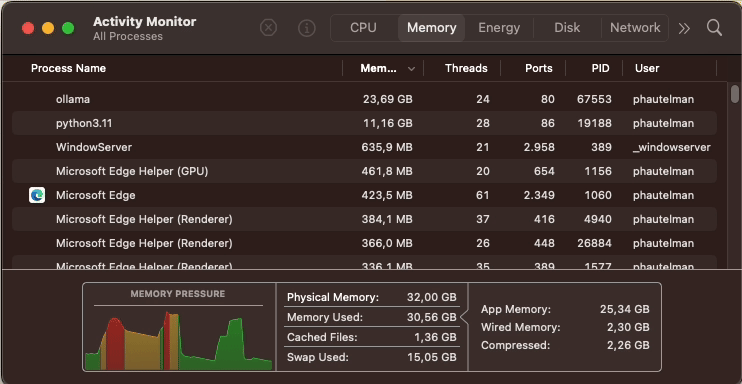Sort by Ports column header

click(539, 68)
